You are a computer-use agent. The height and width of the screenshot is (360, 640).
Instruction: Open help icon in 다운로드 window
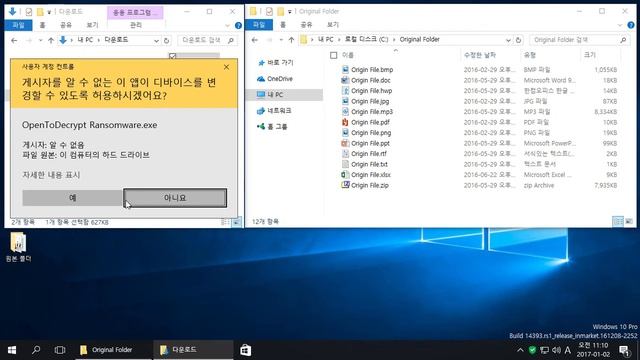[x=238, y=25]
